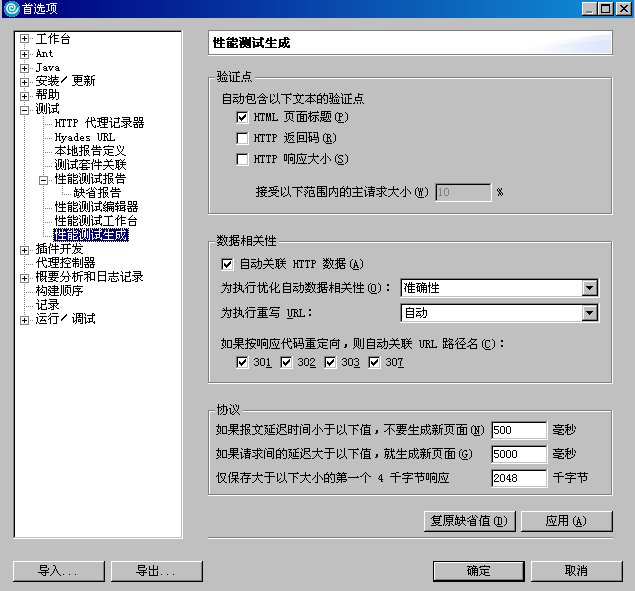
Task: Select 性能测试工作台 in the tree
Action: pos(96,221)
